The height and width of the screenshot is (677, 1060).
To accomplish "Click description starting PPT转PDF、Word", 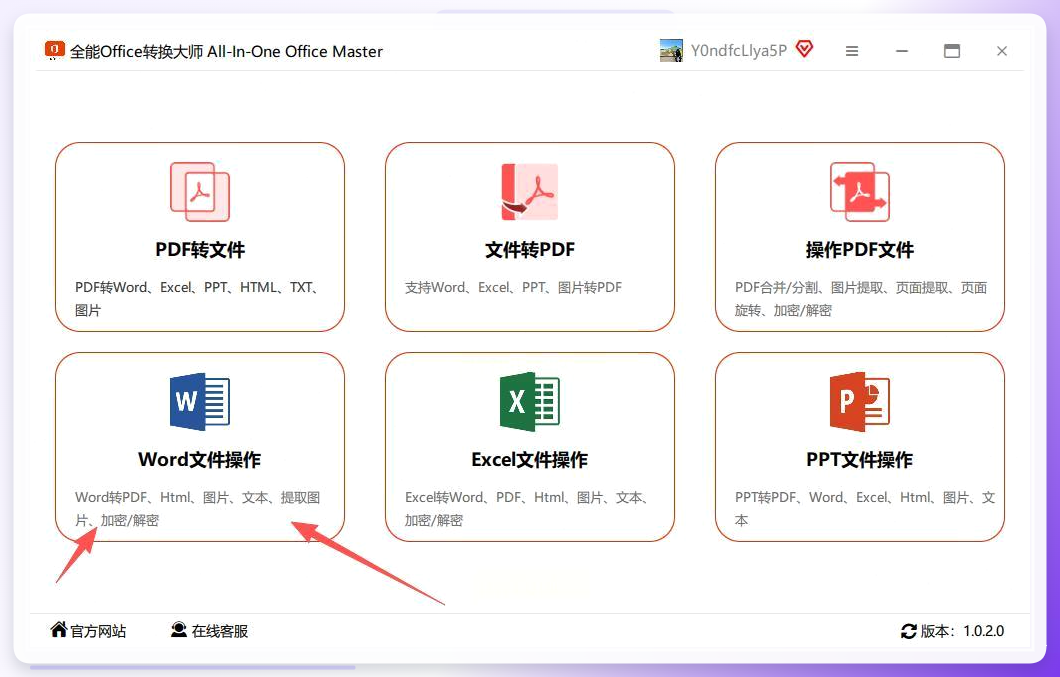I will click(x=865, y=509).
